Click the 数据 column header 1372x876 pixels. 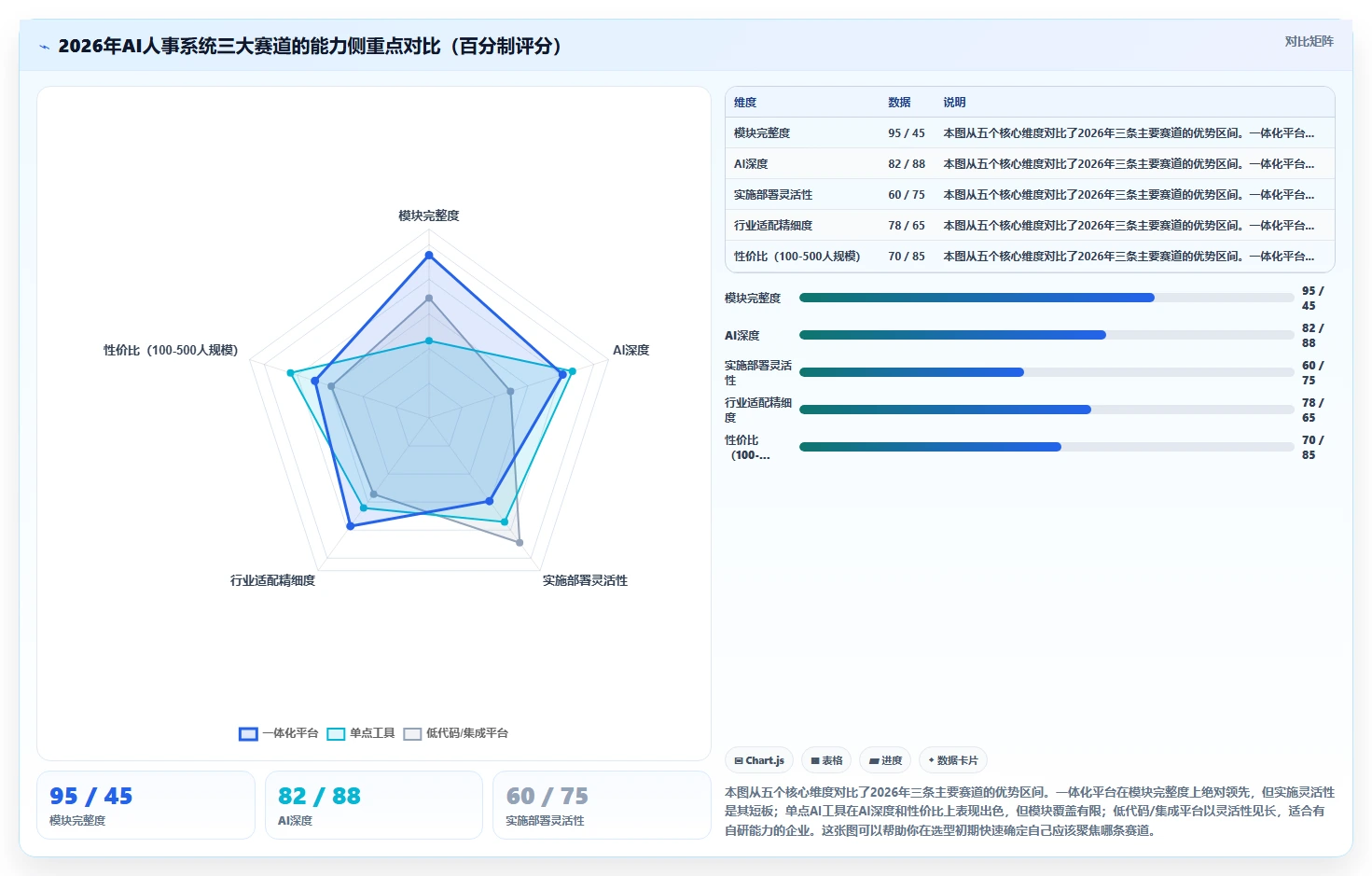(899, 103)
